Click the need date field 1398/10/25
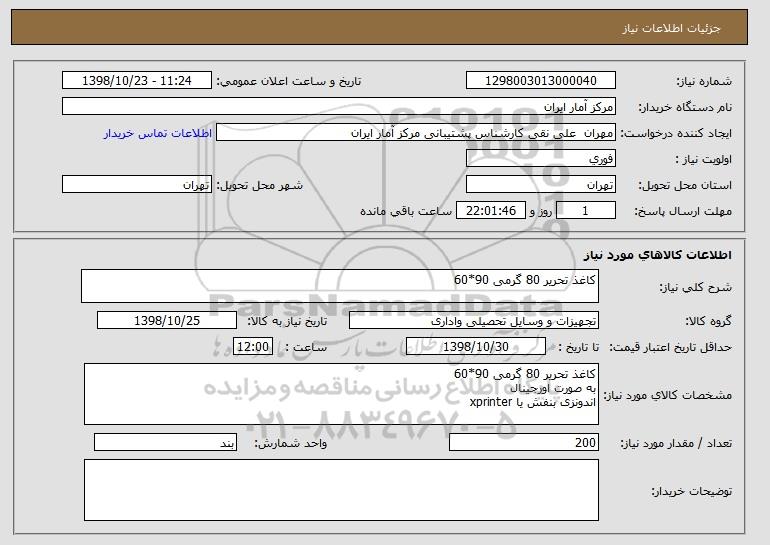Screen dimensions: 770x545 pos(167,321)
